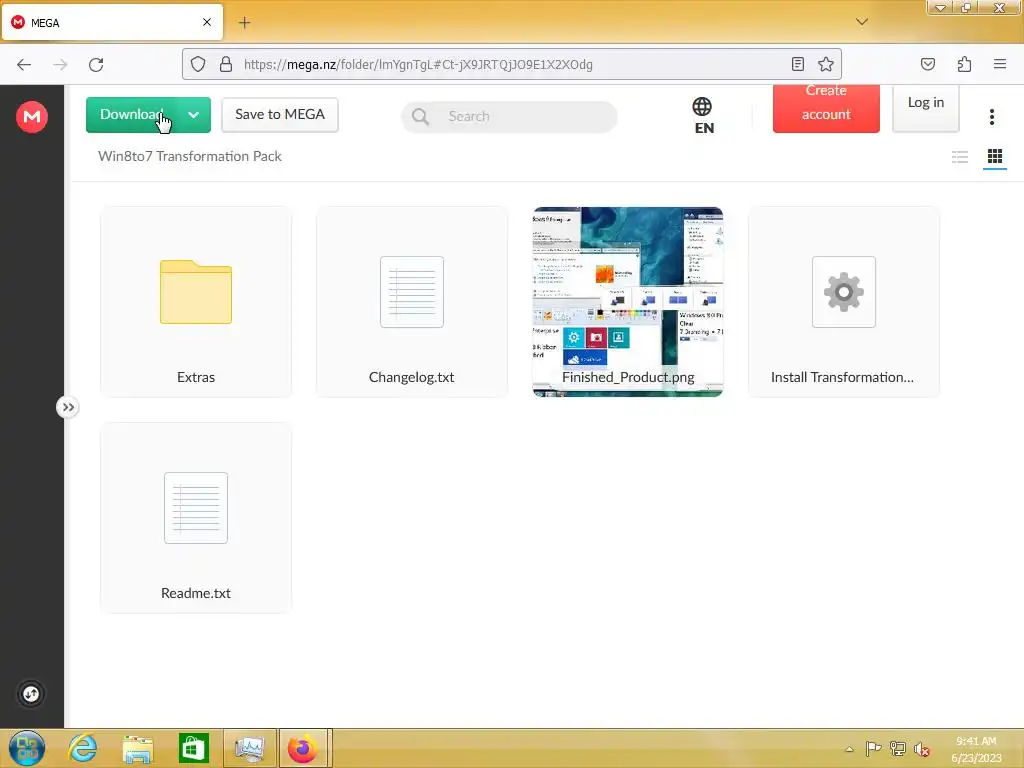Select the MEGA browser tab
The width and height of the screenshot is (1024, 768).
(x=112, y=23)
